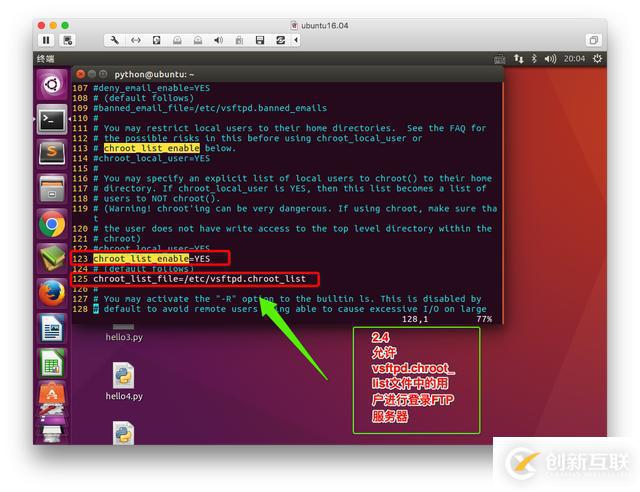The image size is (640, 492).
Task: Click line 109 banned_email_file text
Action: click(x=210, y=108)
